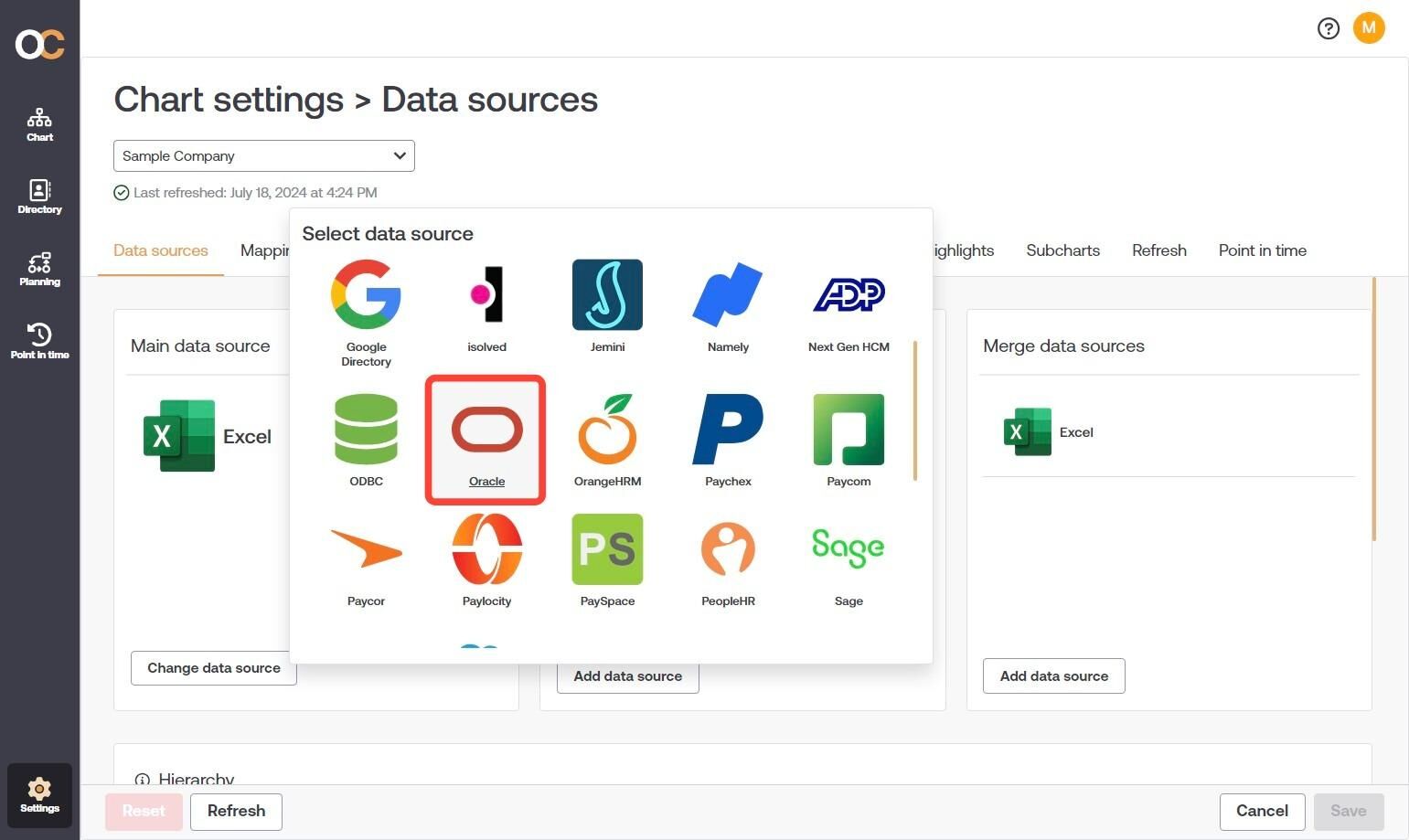Choose the Jemini data source
1409x840 pixels.
[607, 305]
